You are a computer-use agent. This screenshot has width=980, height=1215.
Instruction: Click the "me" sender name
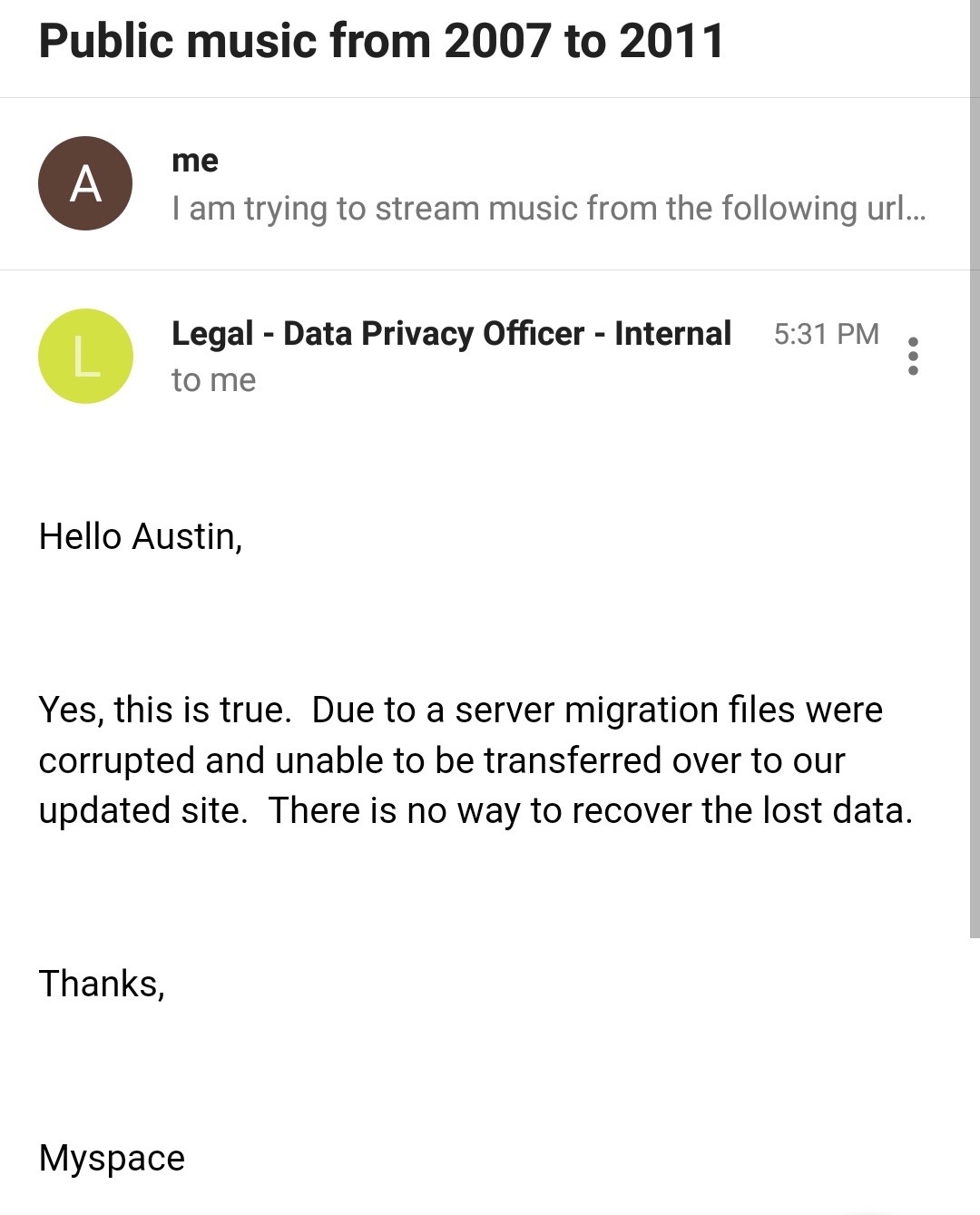(x=195, y=161)
